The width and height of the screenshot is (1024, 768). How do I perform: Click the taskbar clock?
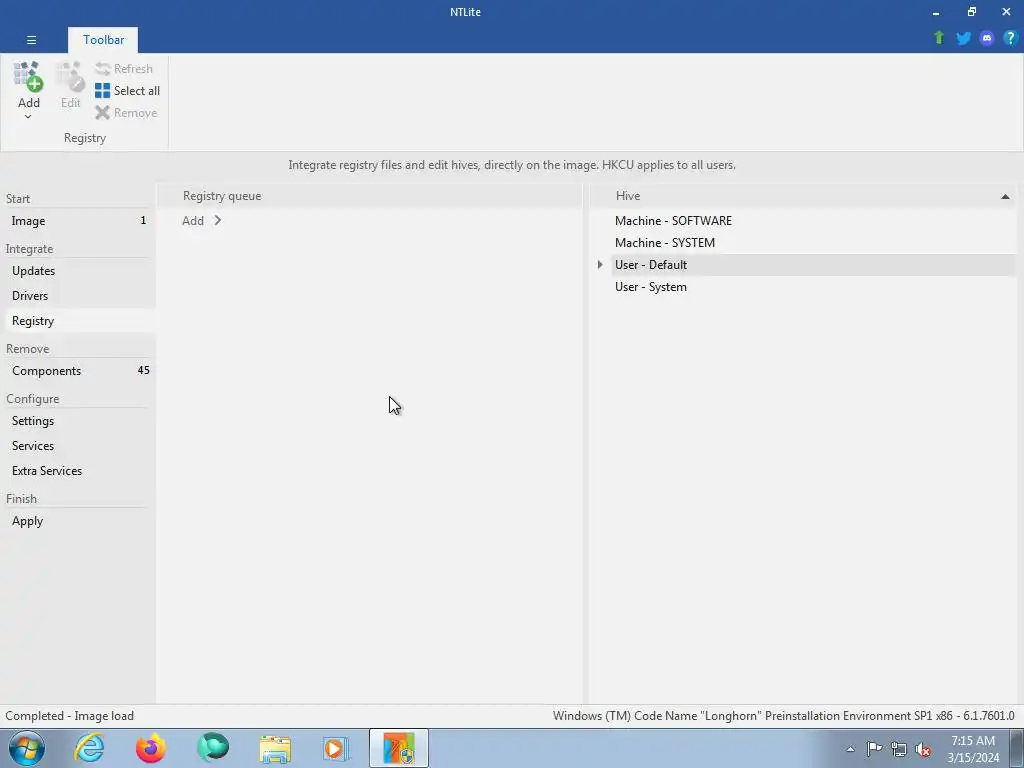click(x=973, y=749)
